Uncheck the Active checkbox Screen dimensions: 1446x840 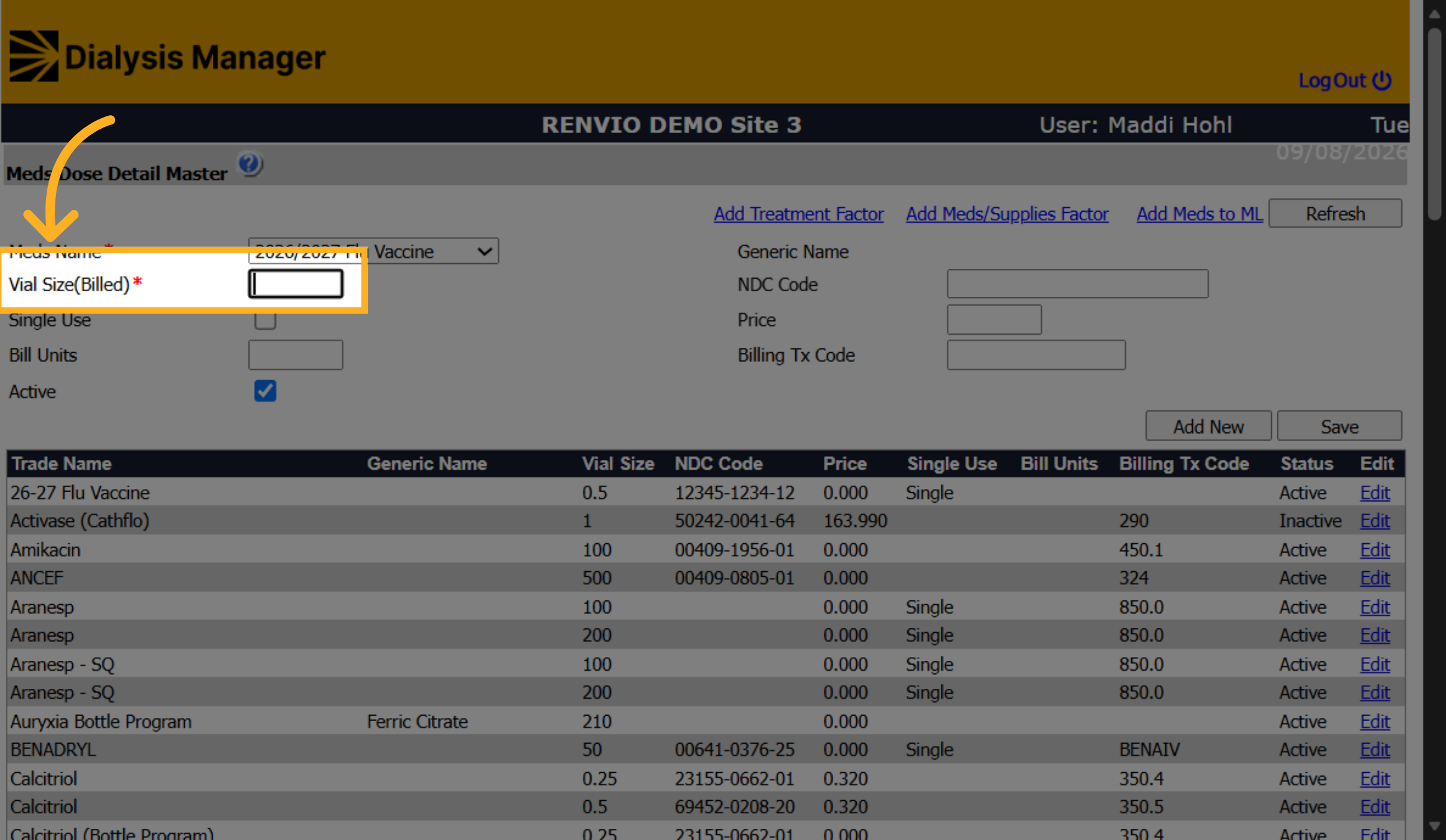click(x=265, y=391)
